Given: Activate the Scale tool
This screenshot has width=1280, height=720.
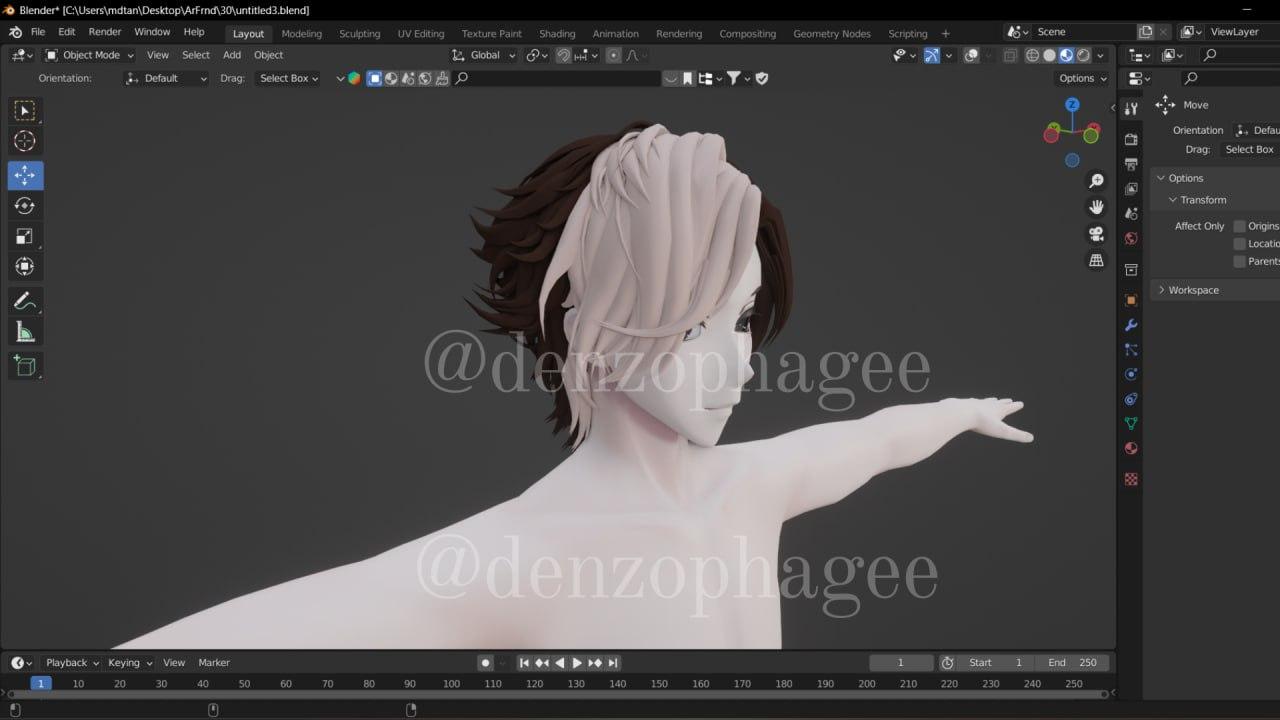Looking at the screenshot, I should pyautogui.click(x=25, y=237).
